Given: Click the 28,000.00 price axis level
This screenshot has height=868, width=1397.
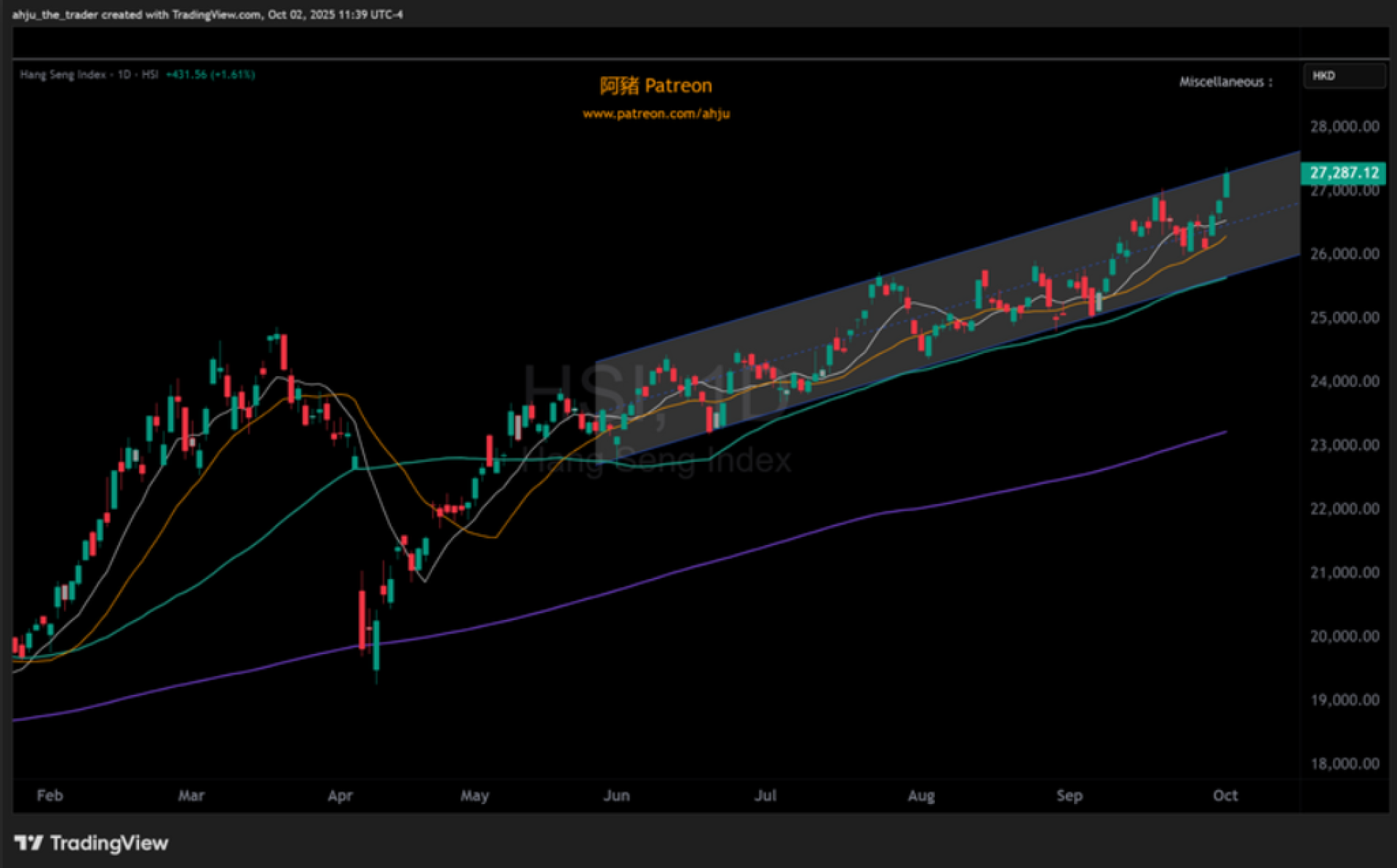Looking at the screenshot, I should point(1344,127).
